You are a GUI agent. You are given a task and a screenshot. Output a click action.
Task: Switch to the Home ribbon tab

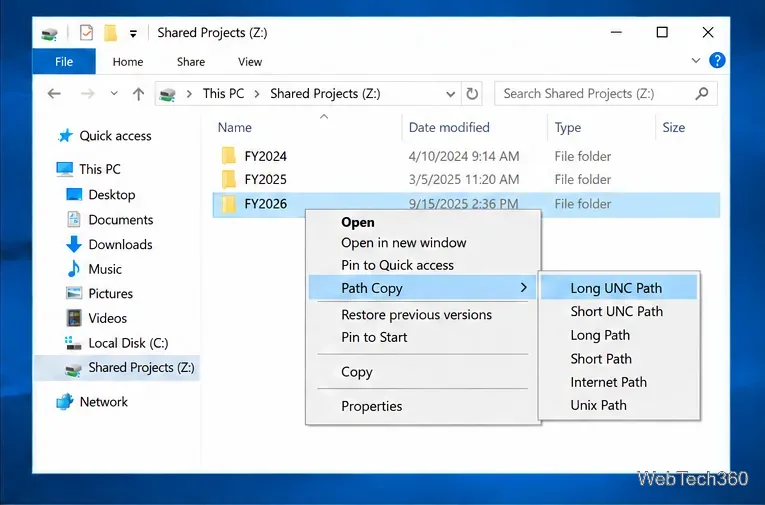click(128, 62)
